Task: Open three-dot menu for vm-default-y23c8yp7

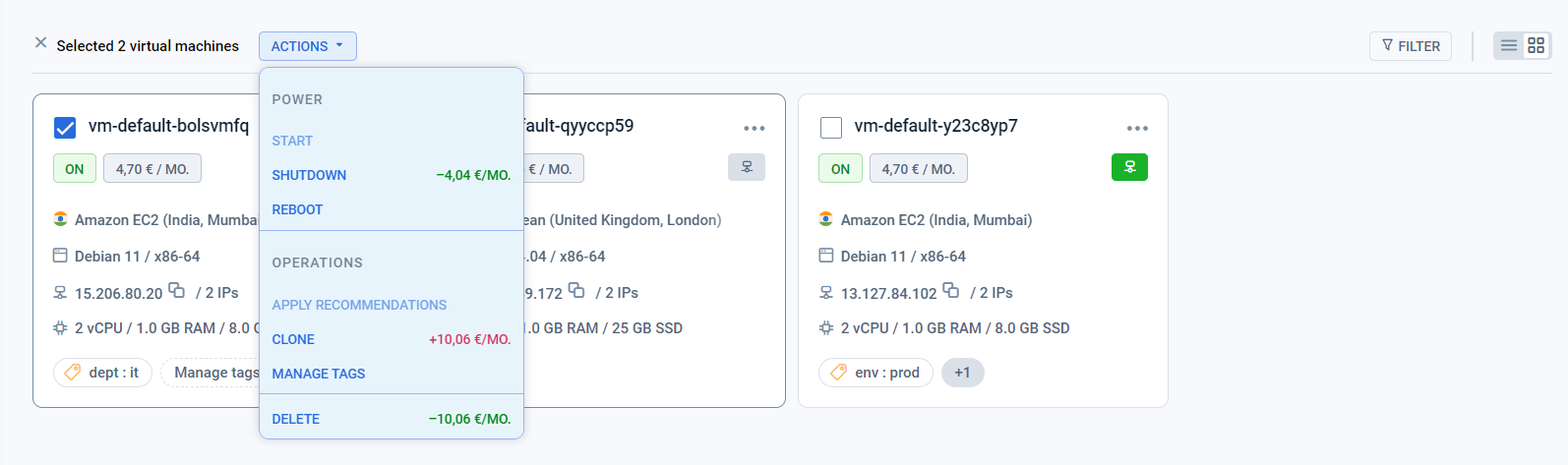Action: [1137, 128]
